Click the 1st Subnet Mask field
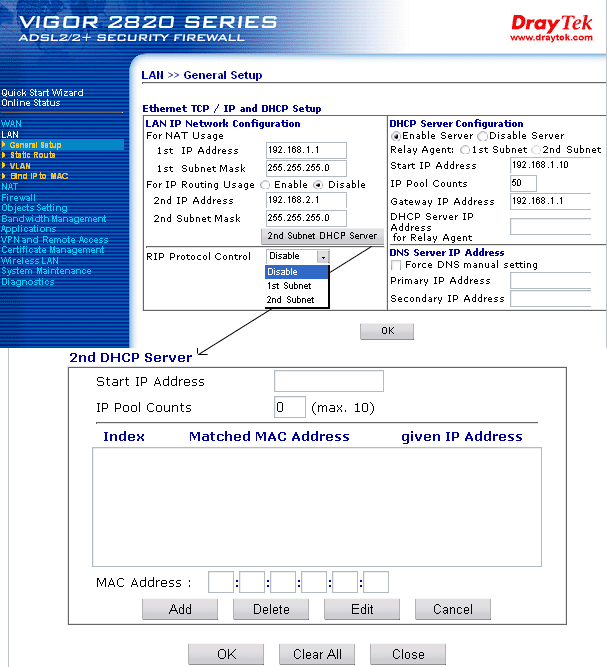Image resolution: width=607 pixels, height=667 pixels. (306, 168)
